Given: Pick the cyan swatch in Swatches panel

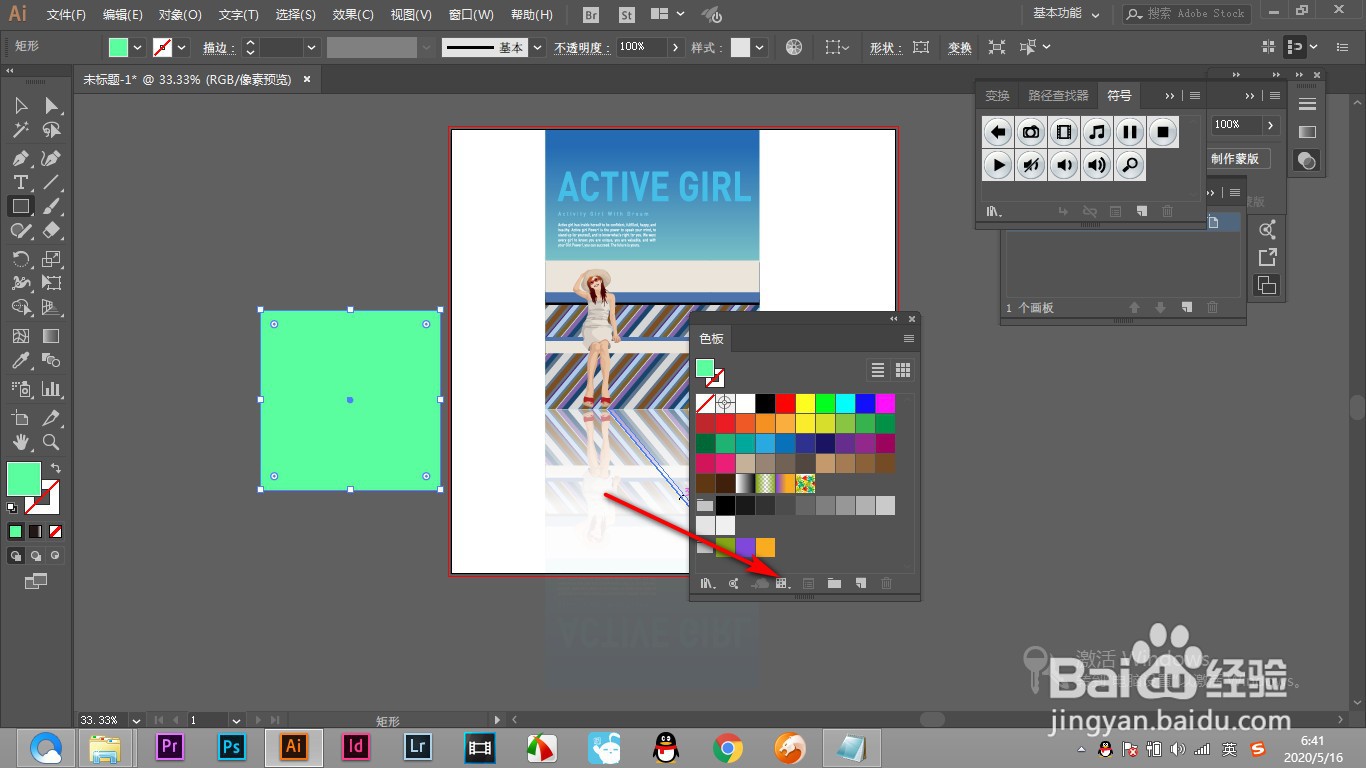Looking at the screenshot, I should coord(846,404).
